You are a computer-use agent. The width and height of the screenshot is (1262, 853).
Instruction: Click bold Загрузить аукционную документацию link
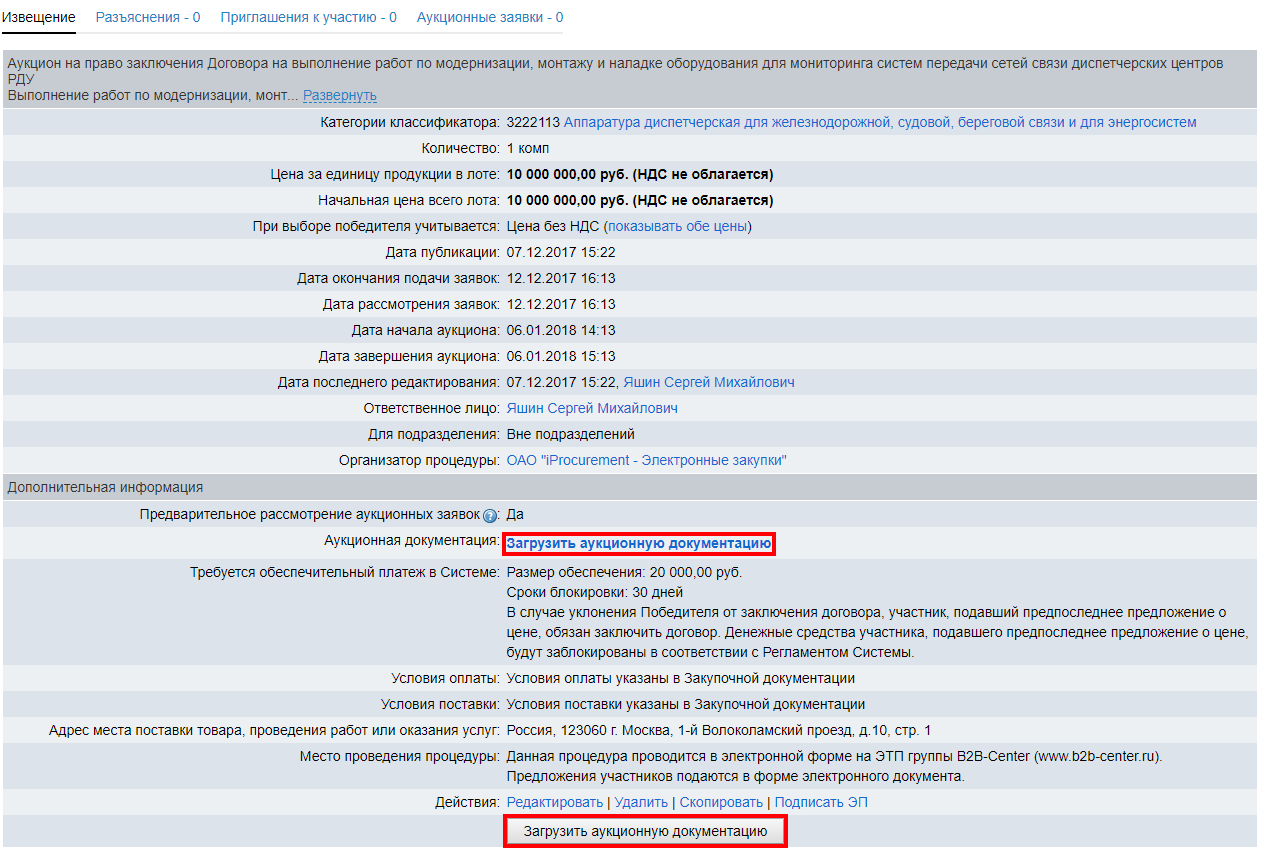[639, 543]
